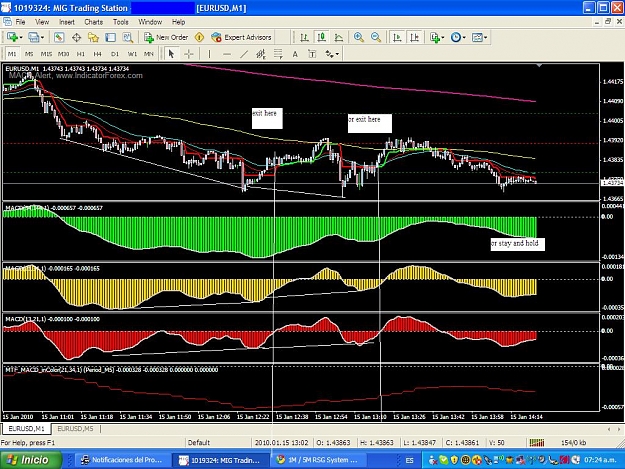Expand the Arrows objects dropdown
Image resolution: width=625 pixels, height=469 pixels.
[x=337, y=54]
